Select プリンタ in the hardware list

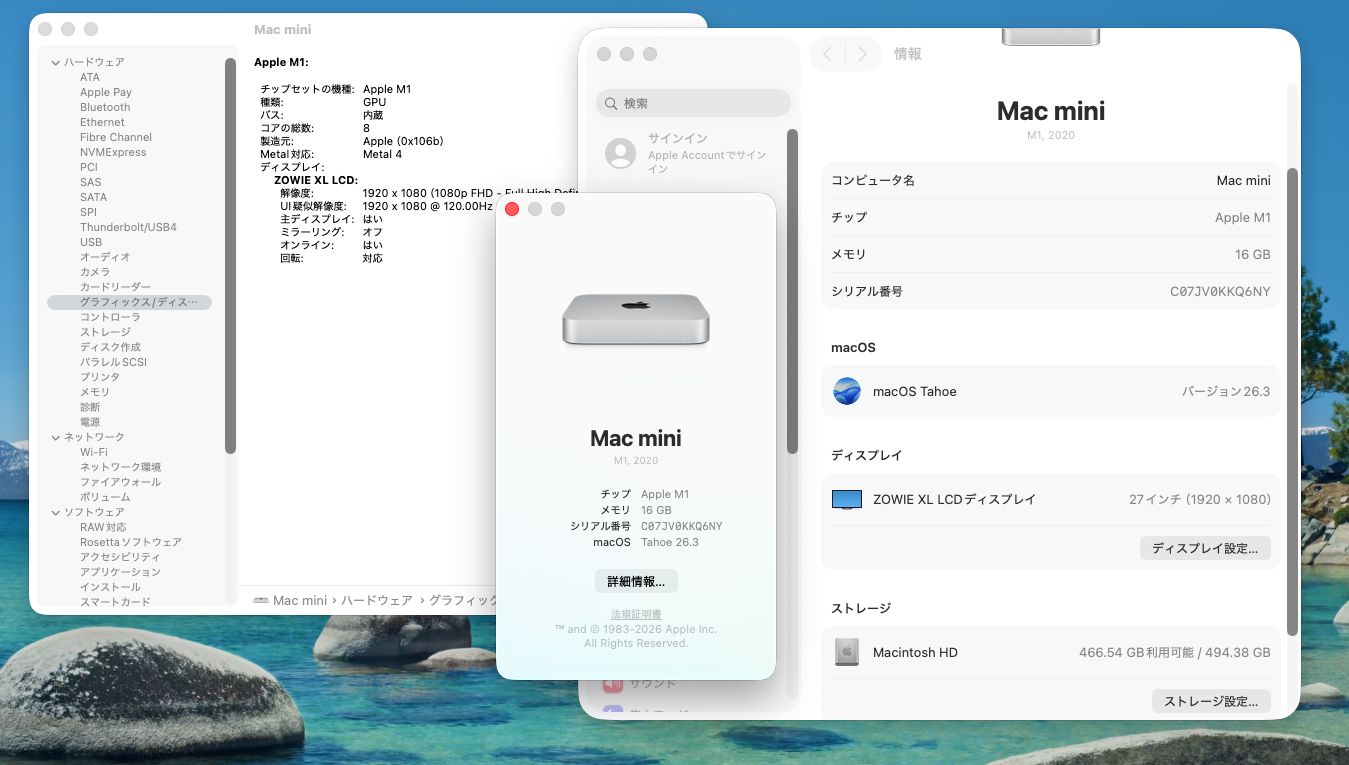100,377
